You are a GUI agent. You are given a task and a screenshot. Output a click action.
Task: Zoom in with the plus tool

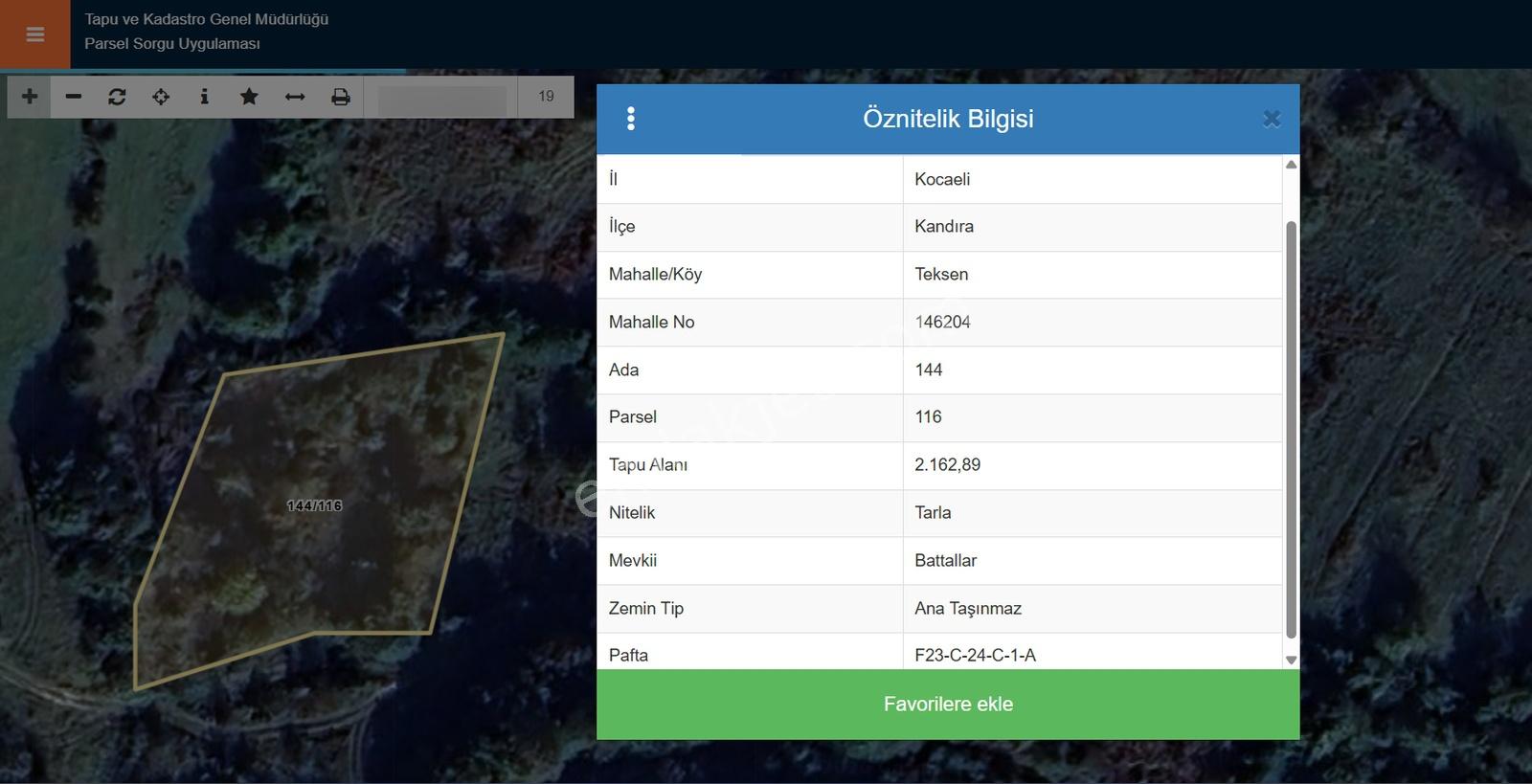pyautogui.click(x=30, y=97)
